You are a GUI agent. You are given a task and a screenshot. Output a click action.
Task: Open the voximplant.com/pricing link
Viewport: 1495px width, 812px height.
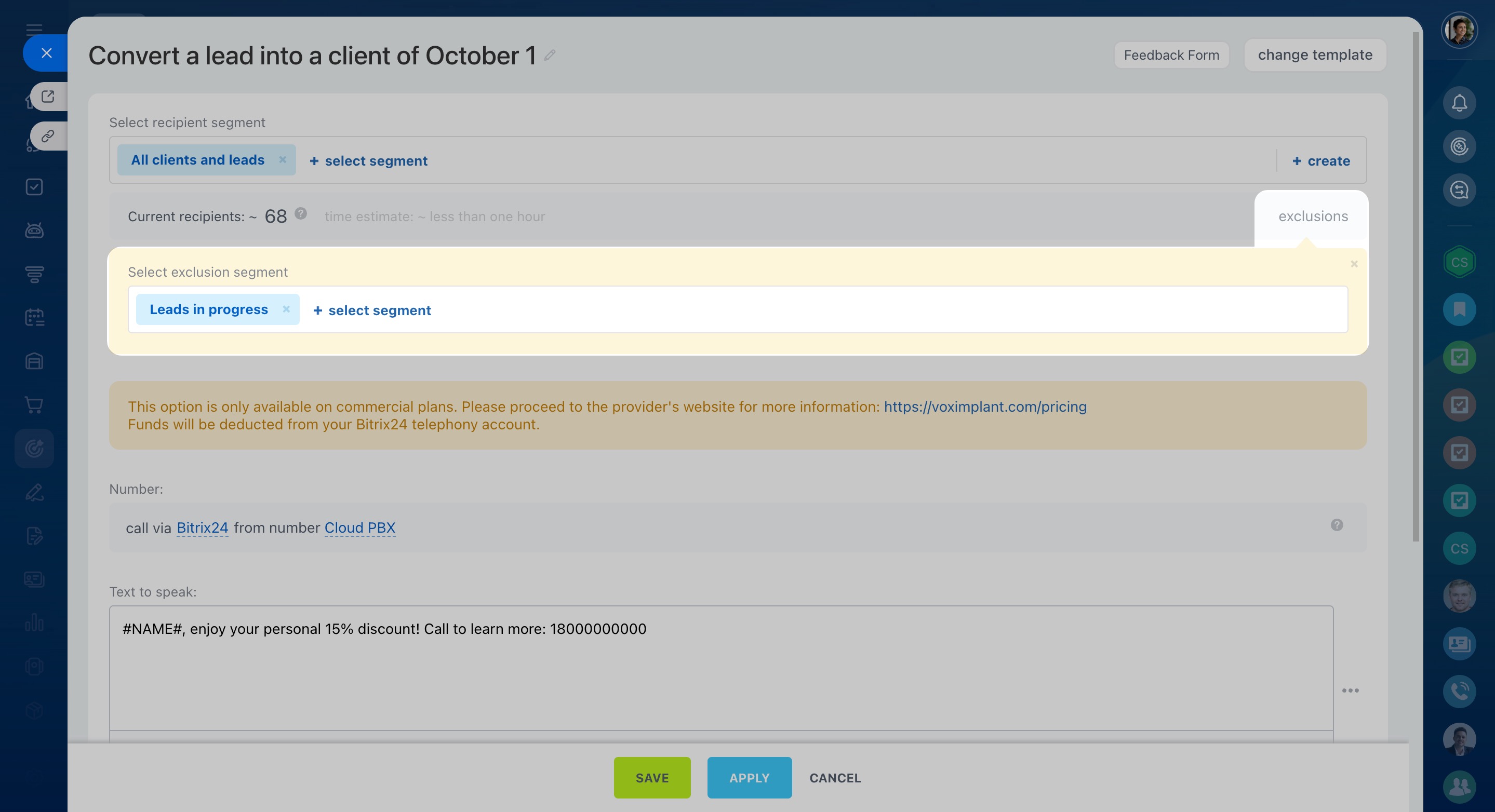pyautogui.click(x=985, y=407)
